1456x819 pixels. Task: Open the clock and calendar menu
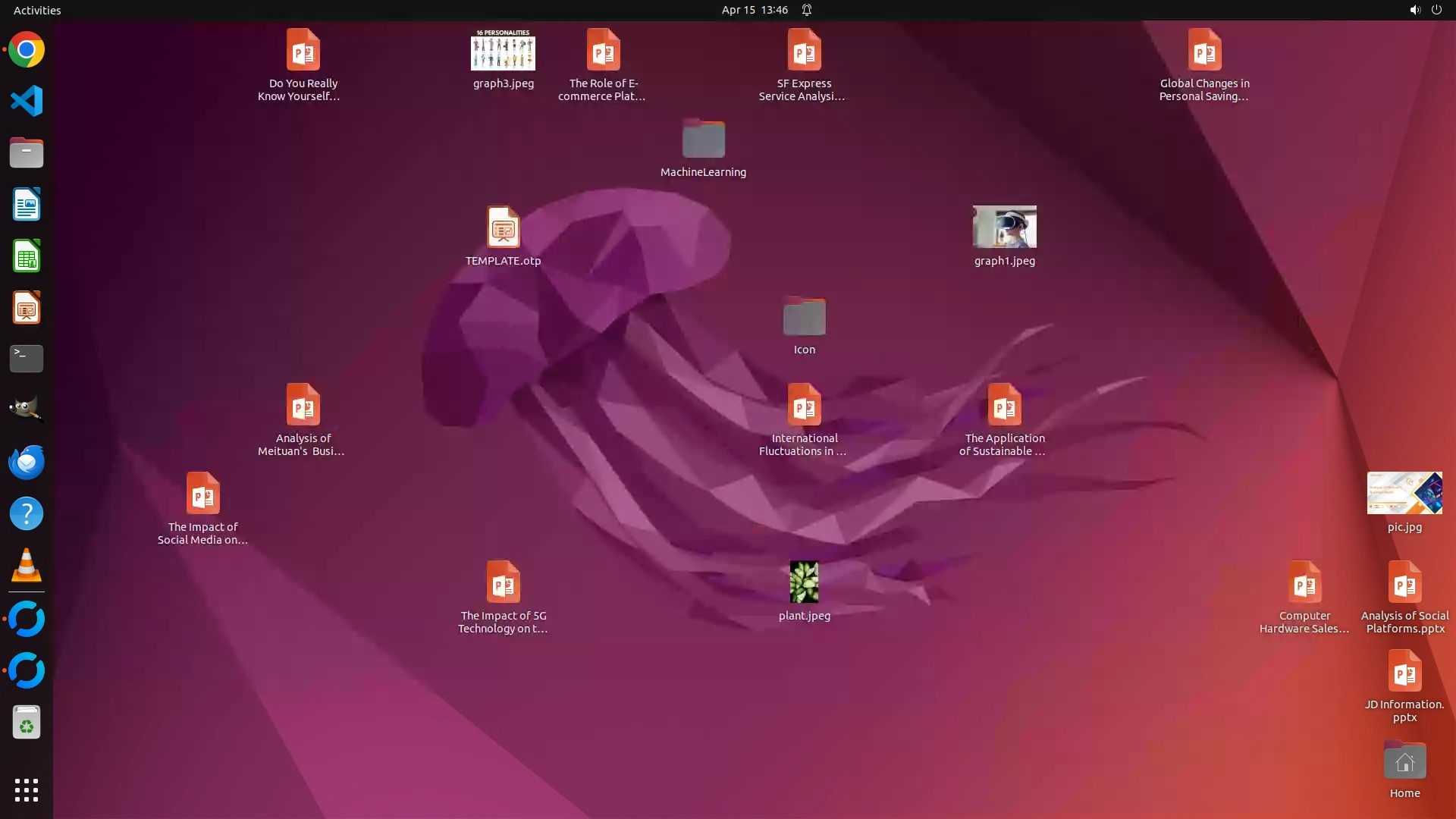pos(754,10)
